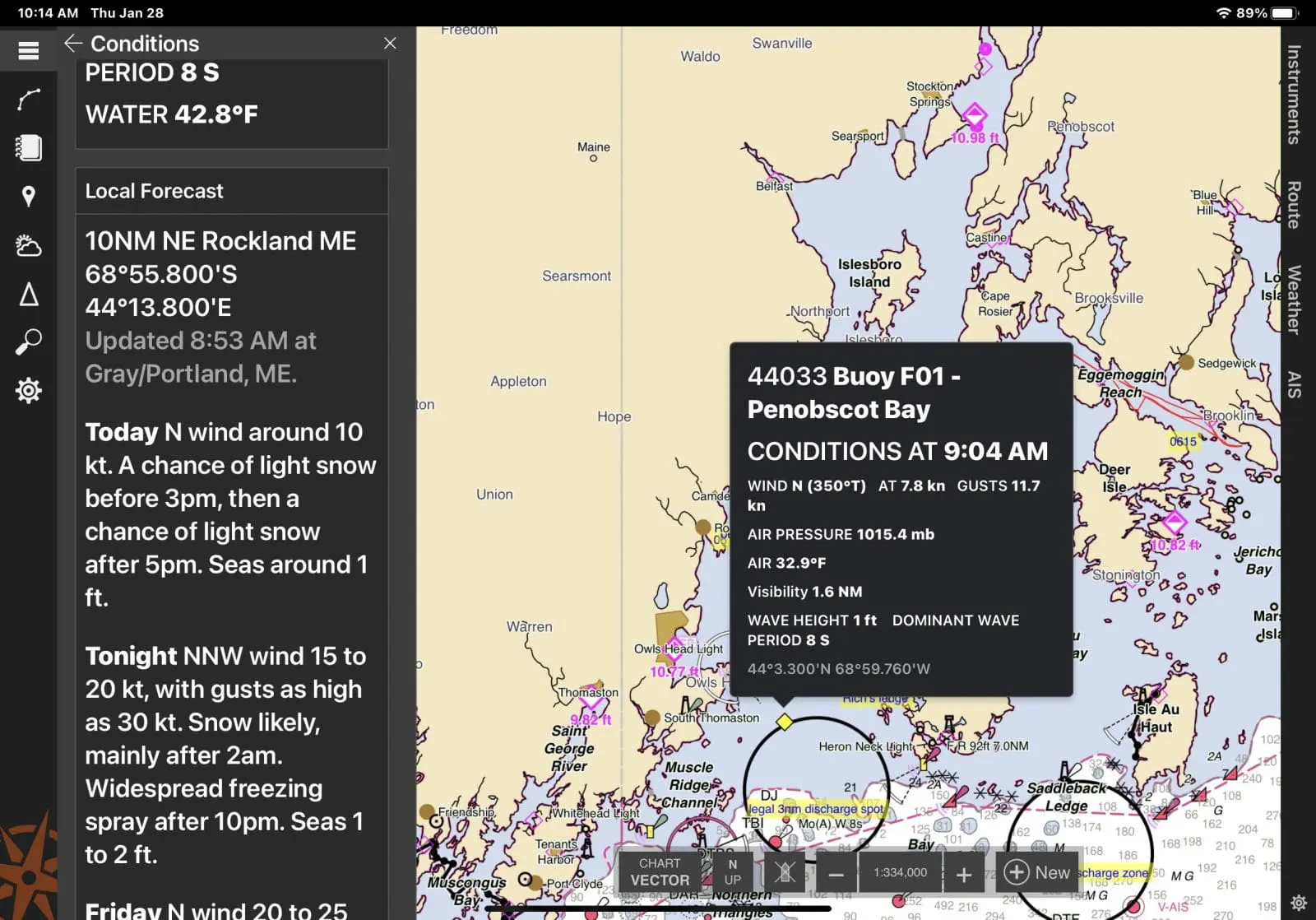Open the waypoints pin icon
Screen dimensions: 1316x920
(x=29, y=196)
